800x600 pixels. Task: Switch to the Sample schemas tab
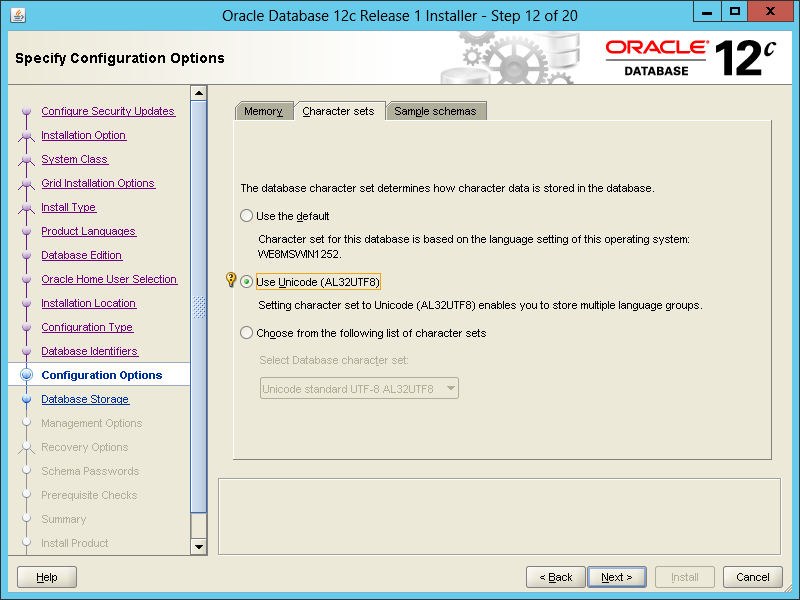pos(435,111)
